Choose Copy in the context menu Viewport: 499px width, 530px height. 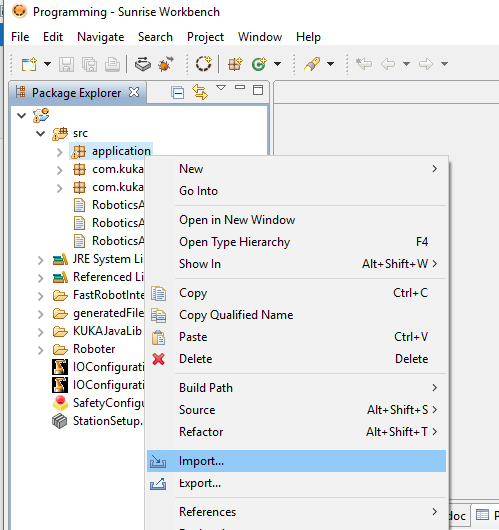tap(296, 293)
